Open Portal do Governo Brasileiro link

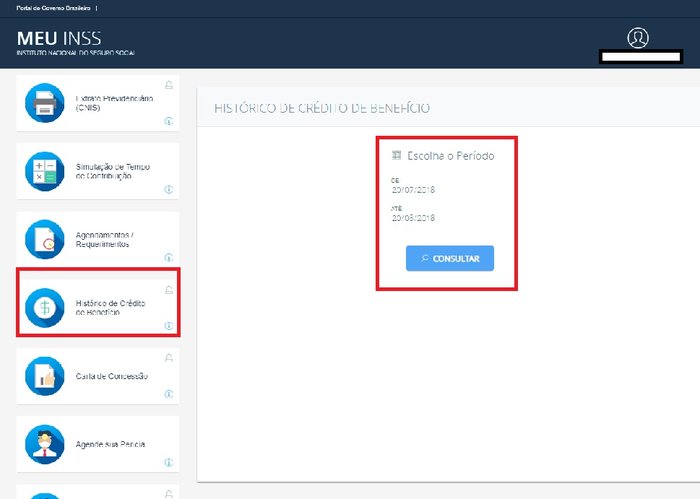(x=54, y=8)
